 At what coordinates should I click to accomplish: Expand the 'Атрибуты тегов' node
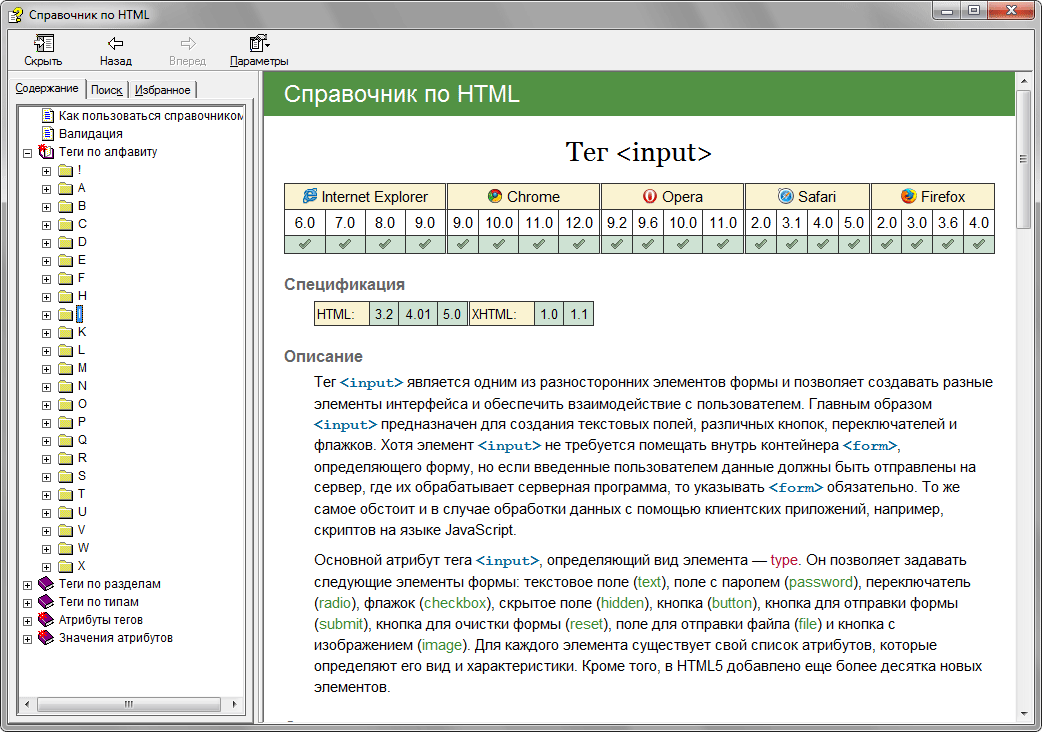27,621
